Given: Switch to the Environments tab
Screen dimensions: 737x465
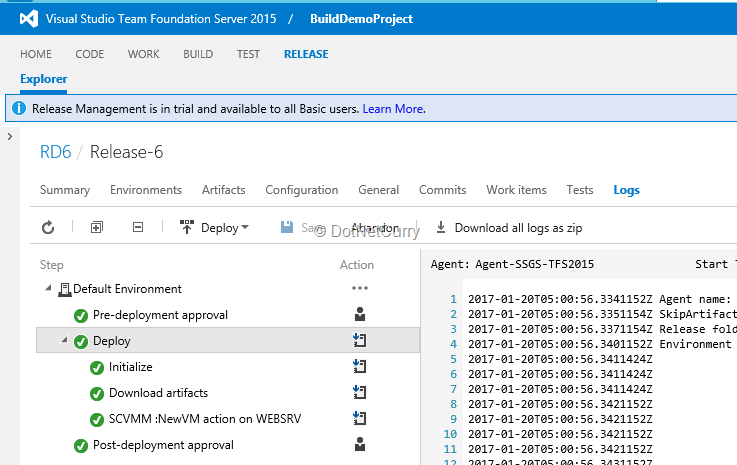Looking at the screenshot, I should [x=146, y=190].
